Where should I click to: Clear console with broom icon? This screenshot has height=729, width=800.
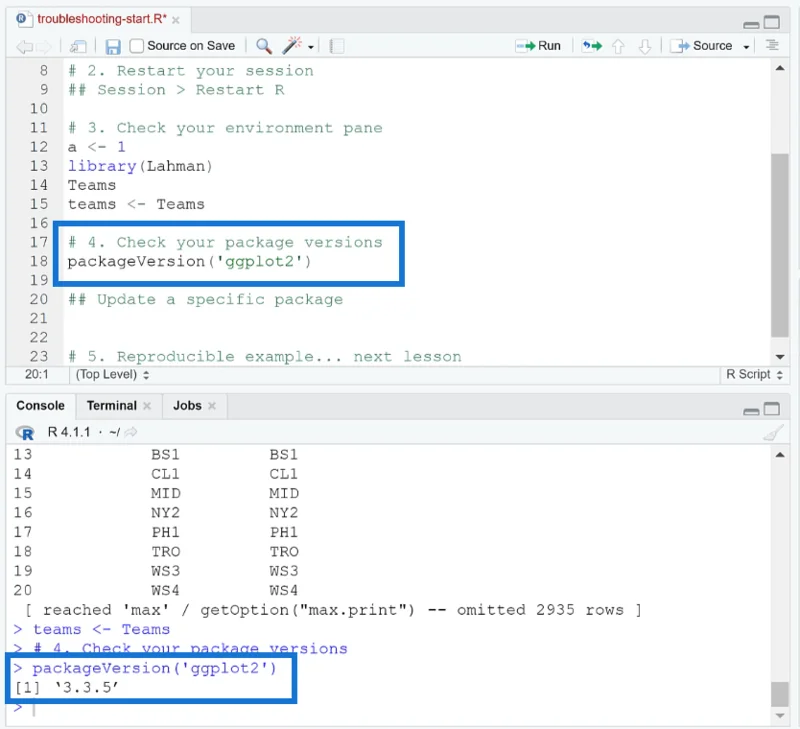[773, 433]
